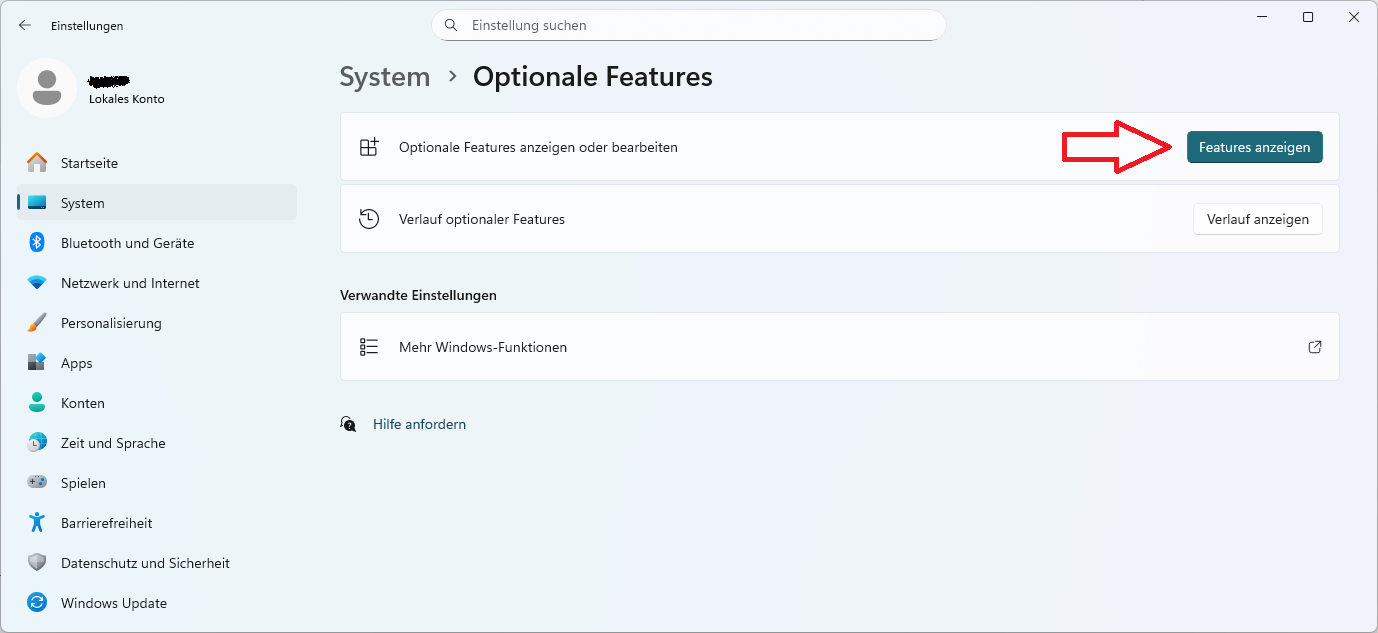Open Verlauf anzeigen for optional features
Screen dimensions: 1378x633
1257,219
